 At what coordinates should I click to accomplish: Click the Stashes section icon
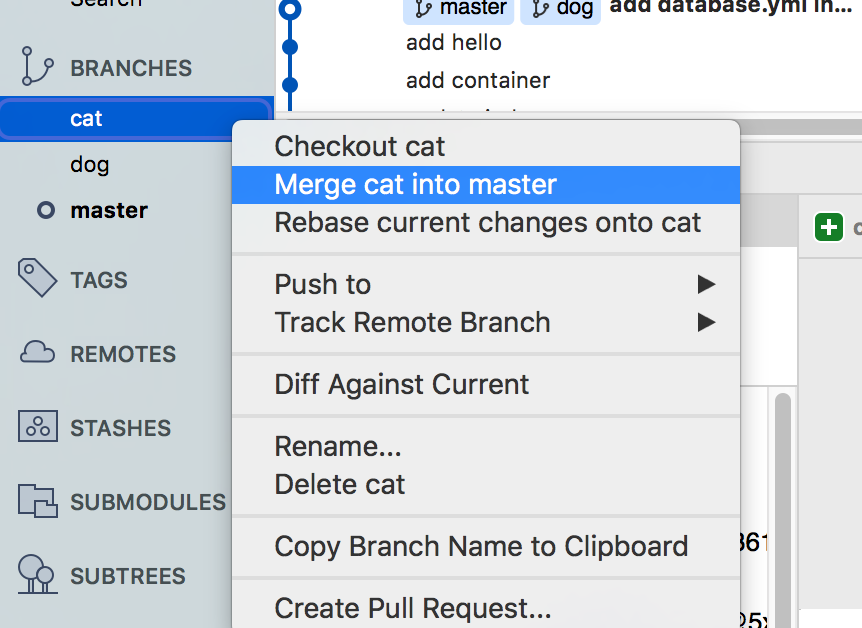tap(38, 427)
